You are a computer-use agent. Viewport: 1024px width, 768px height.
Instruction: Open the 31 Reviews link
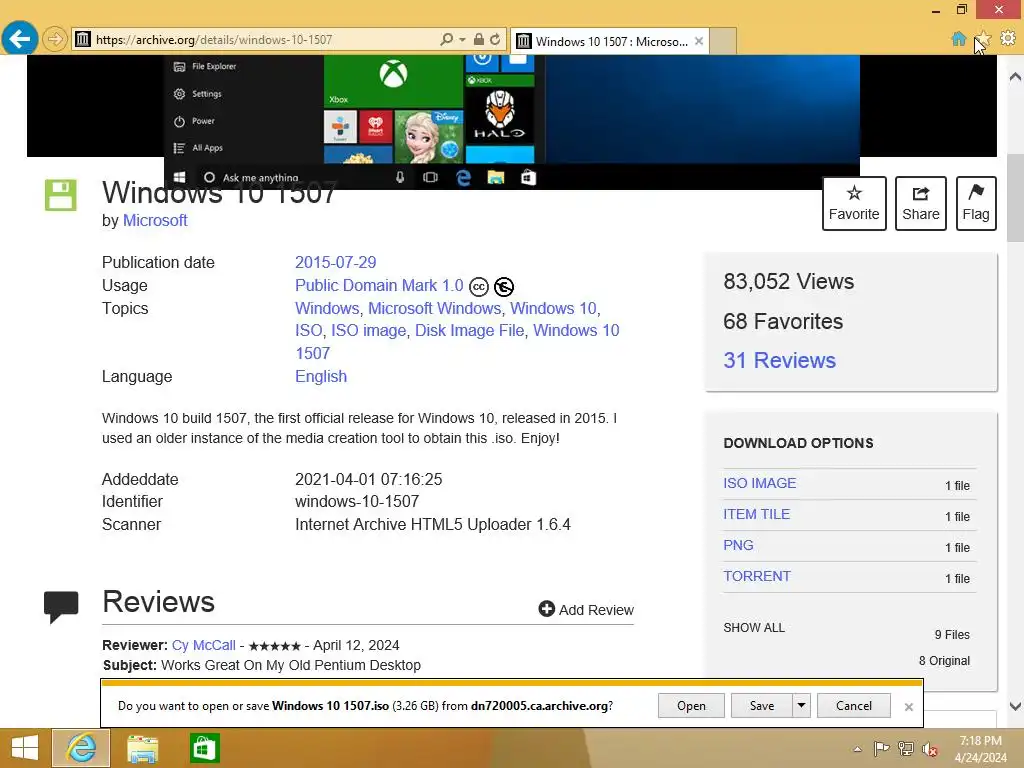779,360
